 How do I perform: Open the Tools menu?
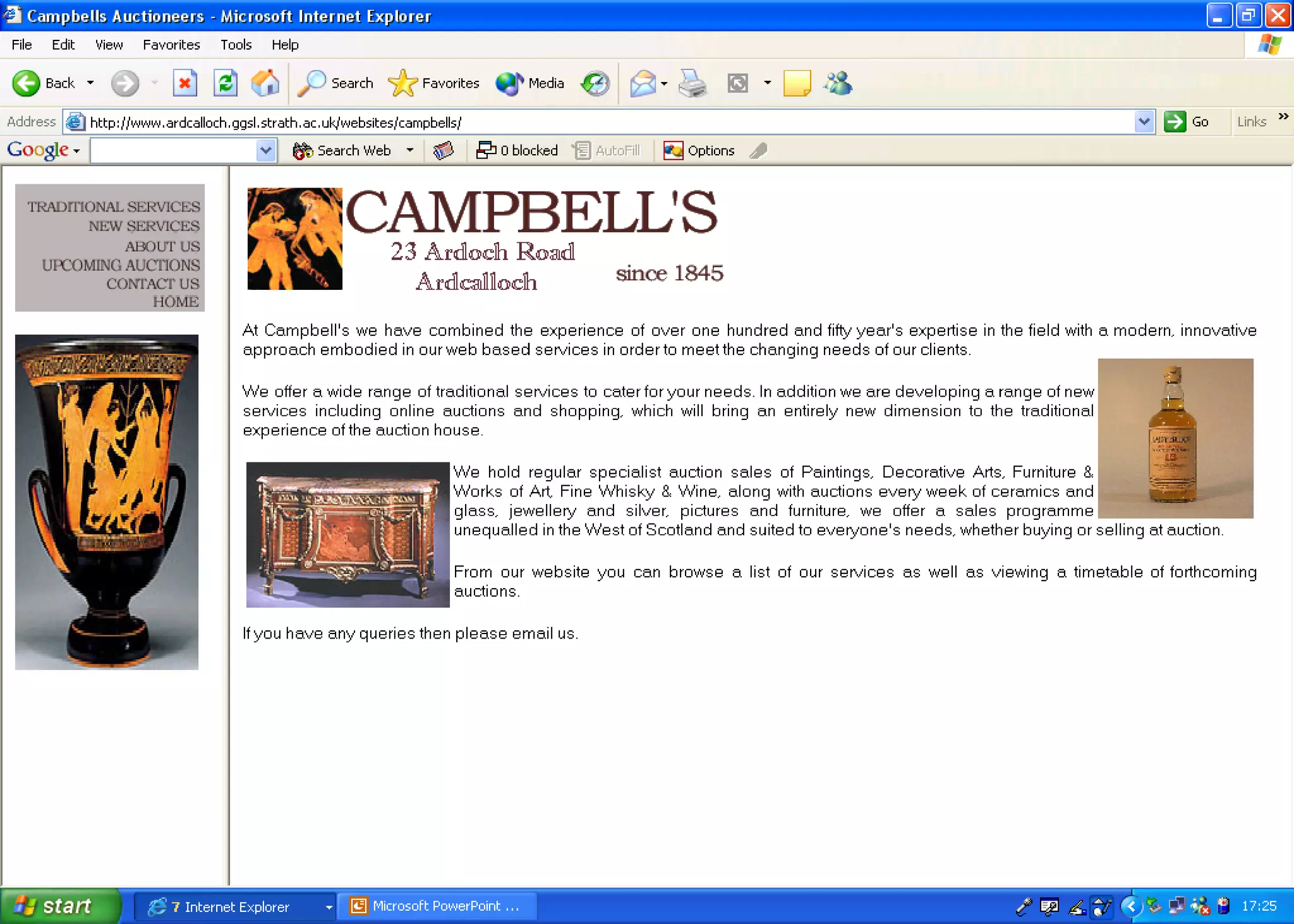tap(236, 45)
